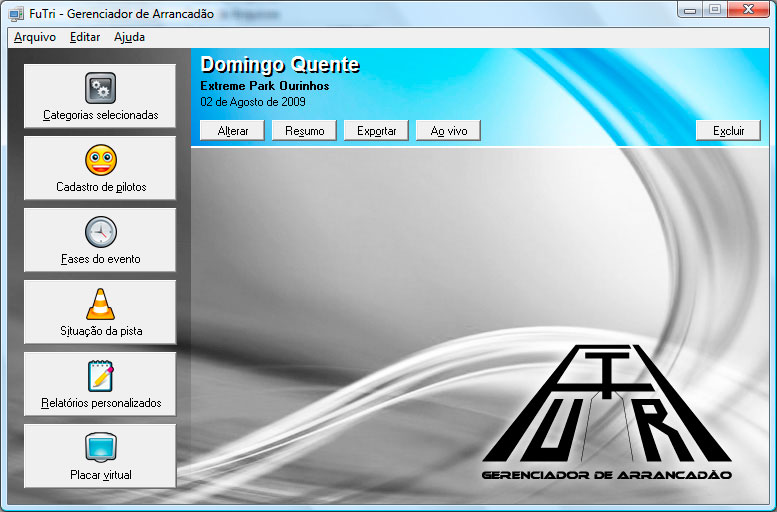Select the traffic cone Situação da pista icon
777x512 pixels.
[100, 304]
